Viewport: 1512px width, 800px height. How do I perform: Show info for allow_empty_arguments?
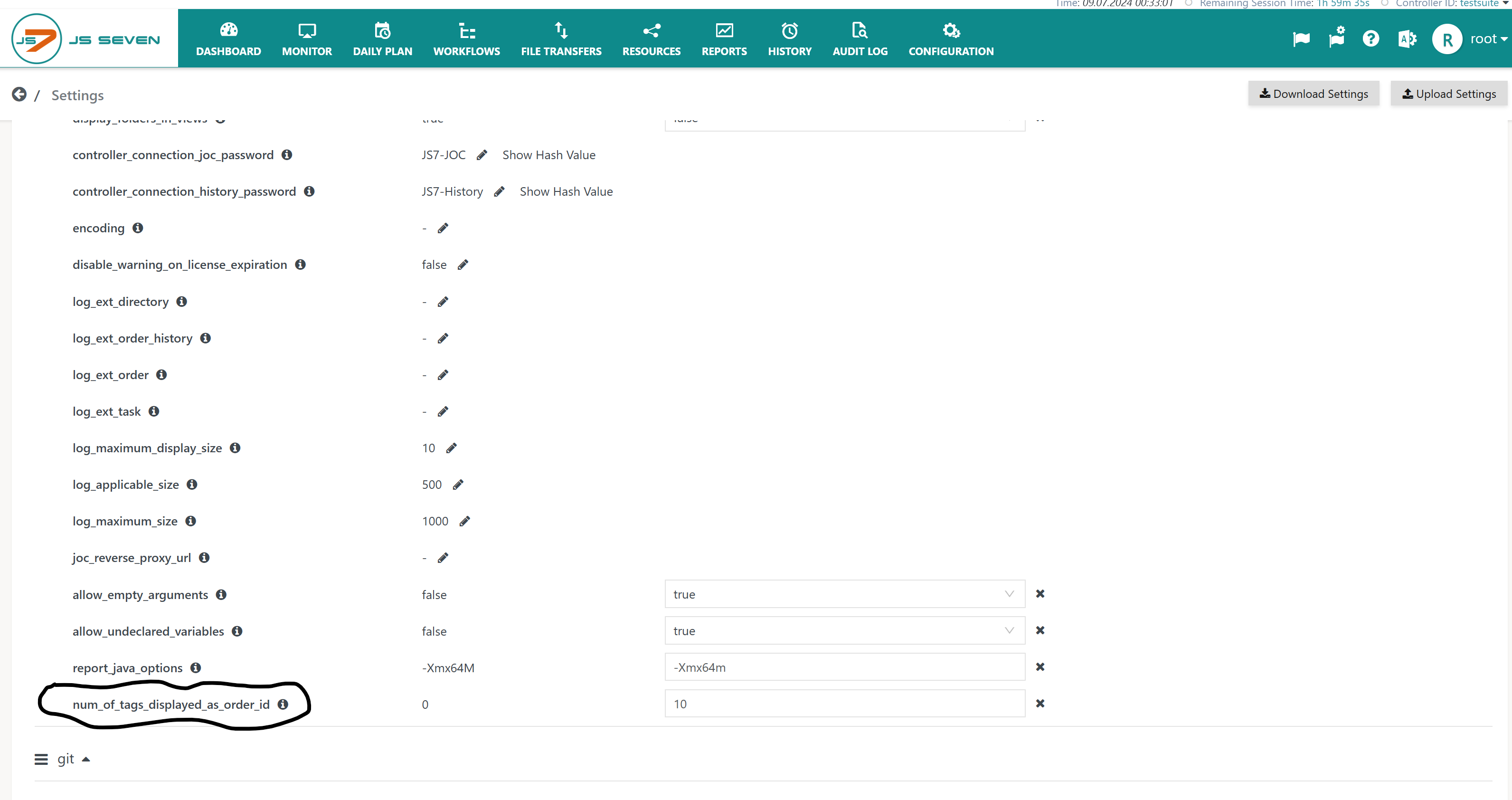pos(221,594)
